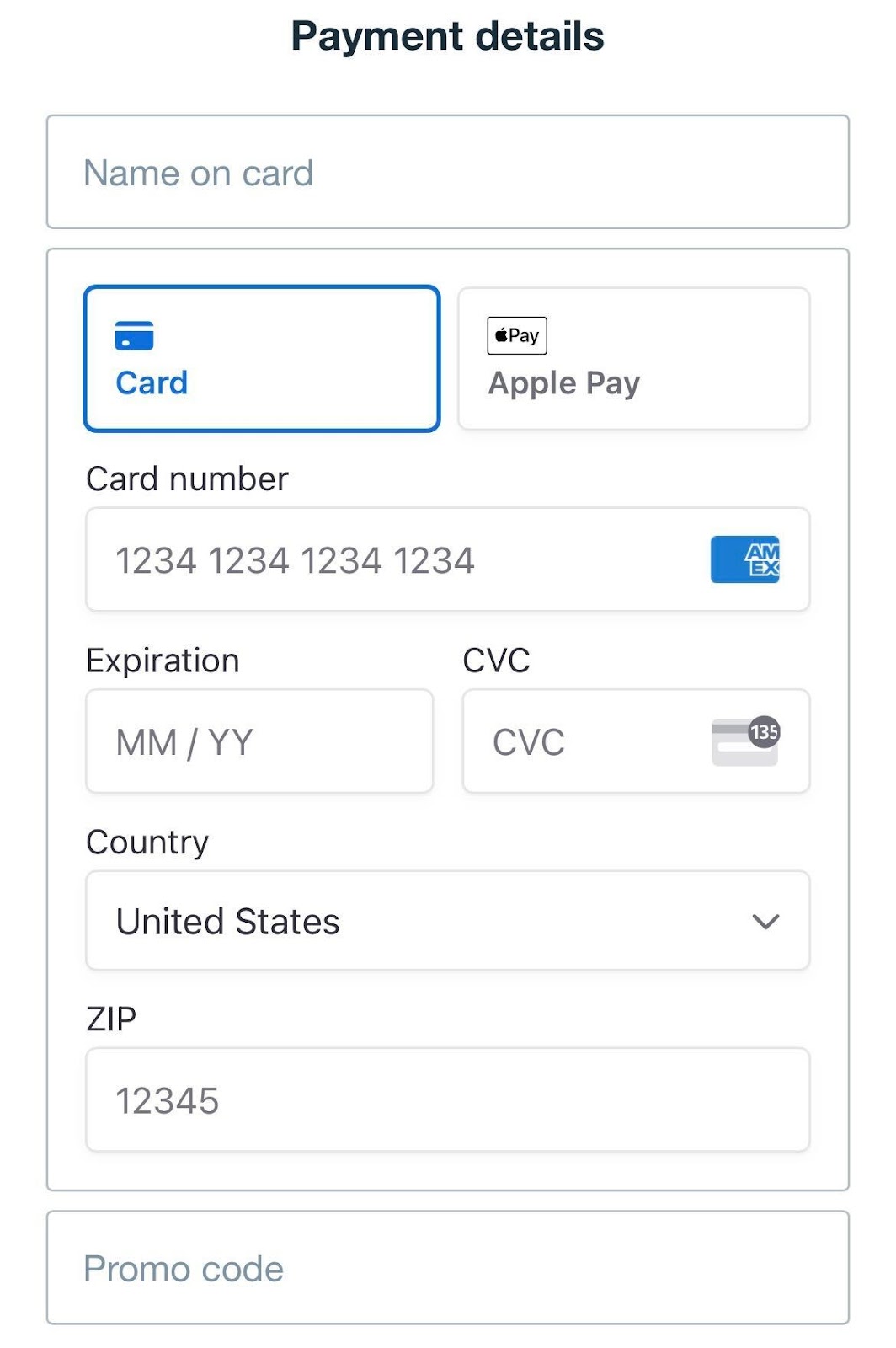The height and width of the screenshot is (1348, 896).
Task: Click the "Payment details" heading
Action: tap(447, 36)
